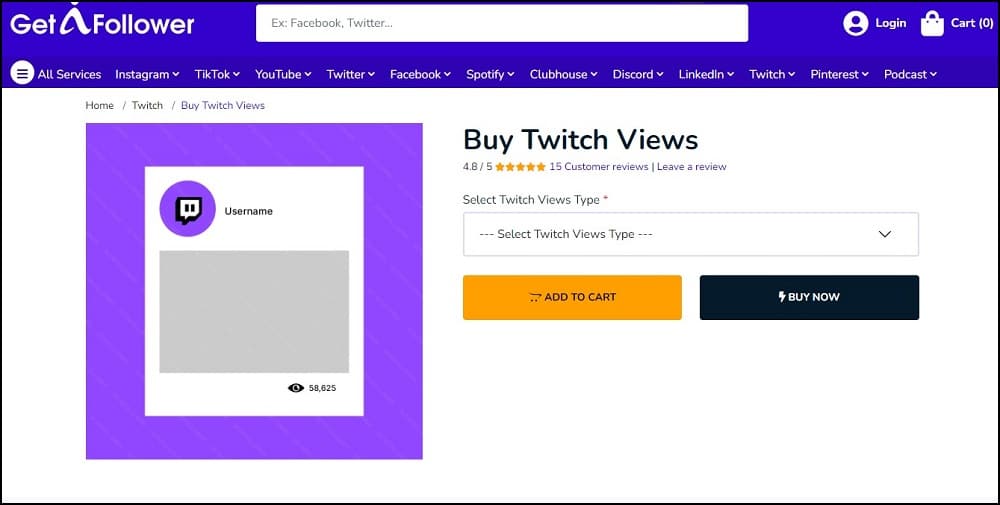This screenshot has height=505, width=1000.
Task: Click the orange ADD TO CART button
Action: (x=572, y=297)
